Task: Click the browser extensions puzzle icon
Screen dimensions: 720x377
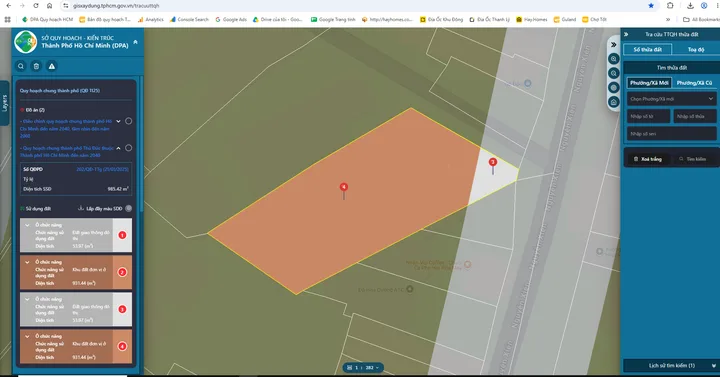Action: coord(670,6)
